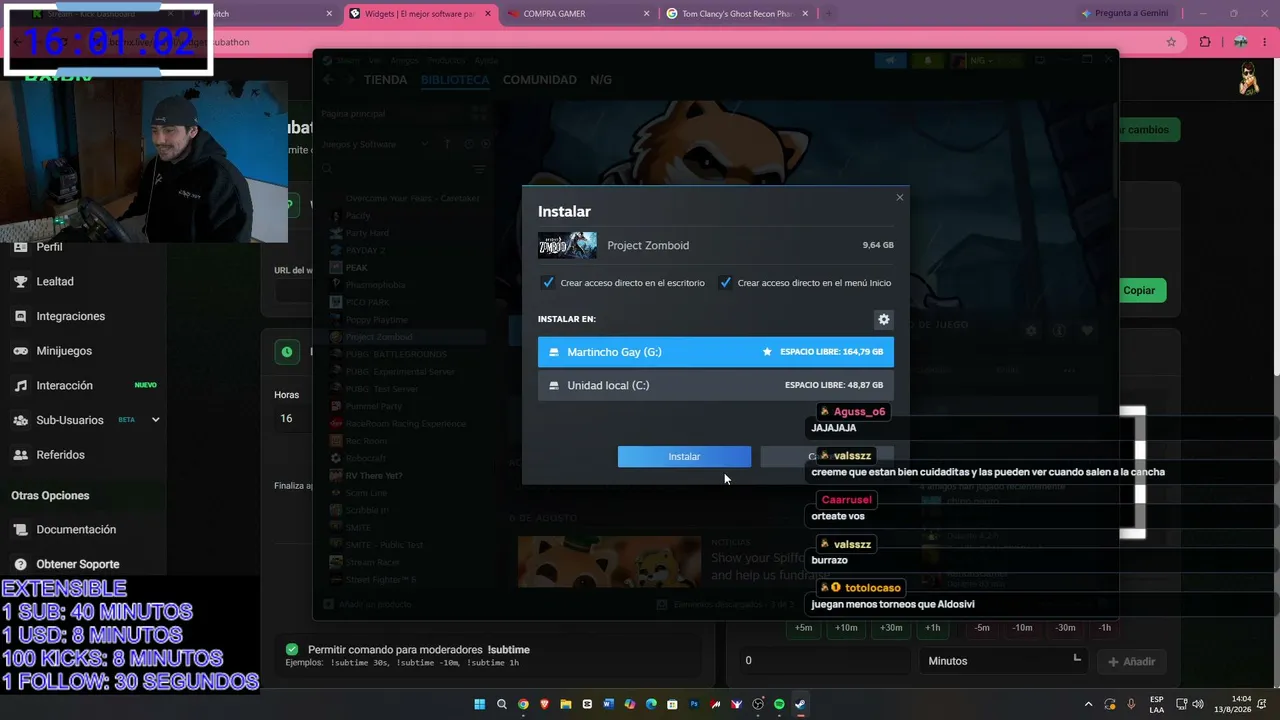The width and height of the screenshot is (1280, 720).
Task: Click the blue Instalar button
Action: point(684,457)
